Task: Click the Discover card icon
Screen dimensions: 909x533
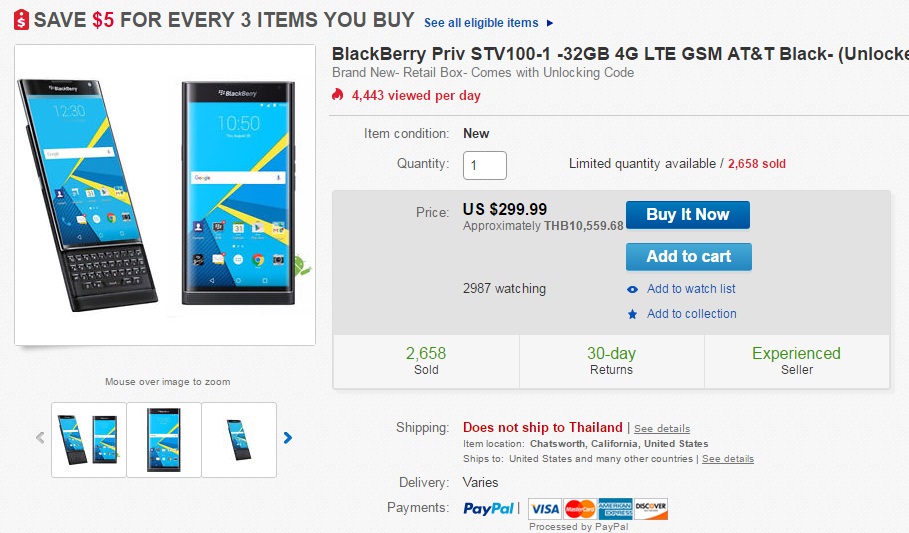Action: (650, 508)
